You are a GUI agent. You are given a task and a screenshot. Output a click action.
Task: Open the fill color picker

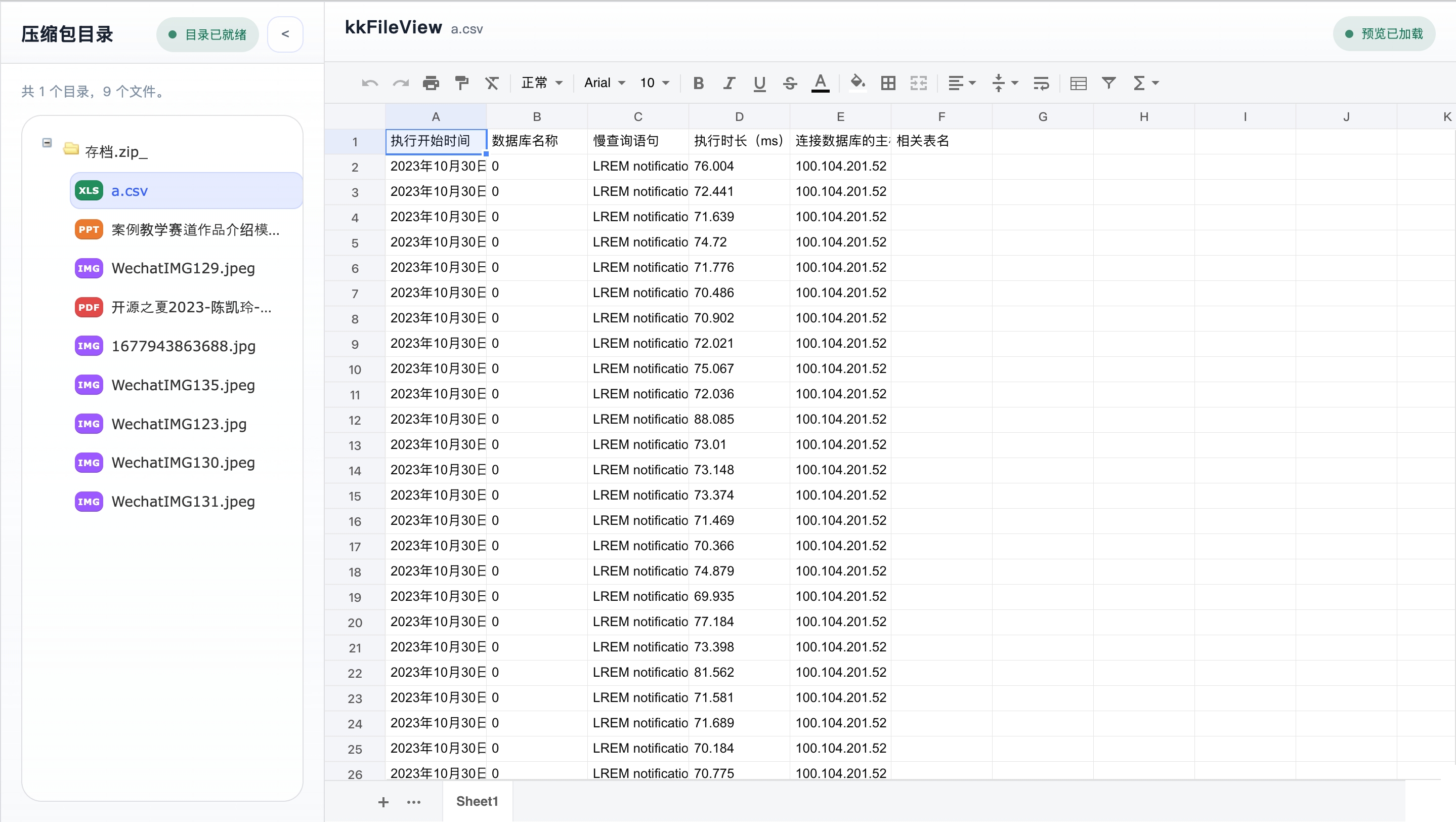[x=858, y=83]
